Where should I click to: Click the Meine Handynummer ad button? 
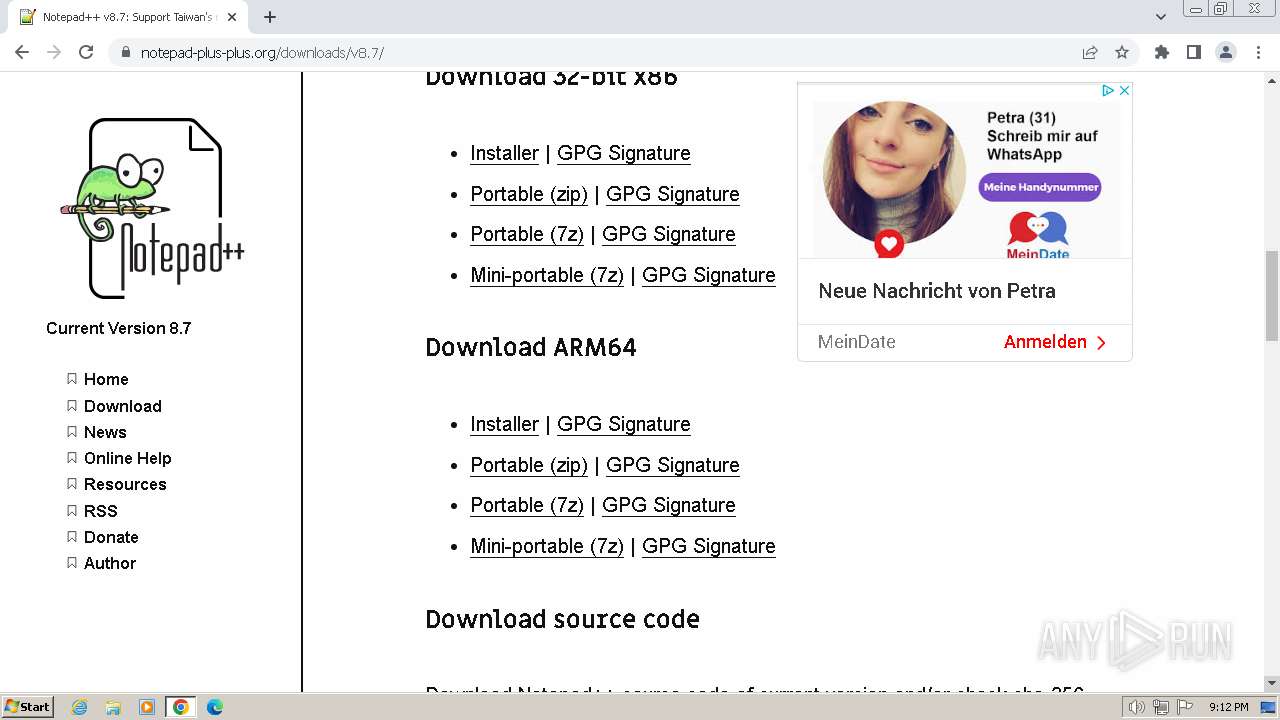(x=1040, y=187)
